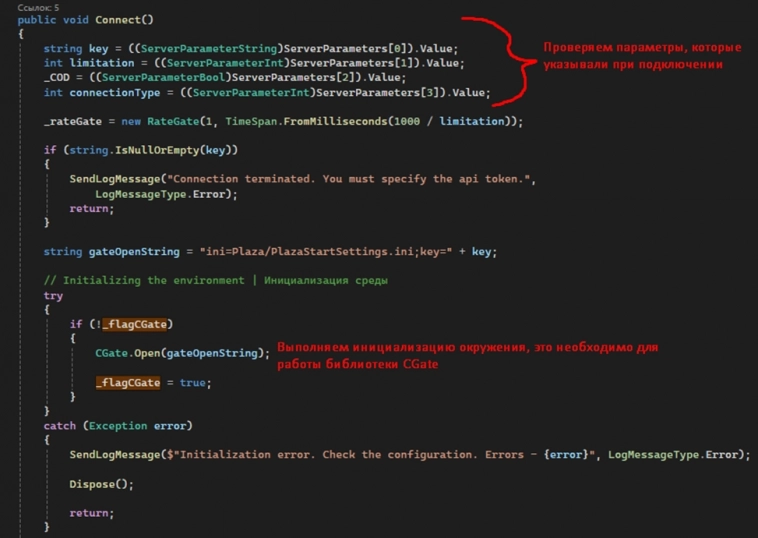The image size is (758, 538).
Task: Click CGate in the CGate.Open call
Action: click(111, 353)
